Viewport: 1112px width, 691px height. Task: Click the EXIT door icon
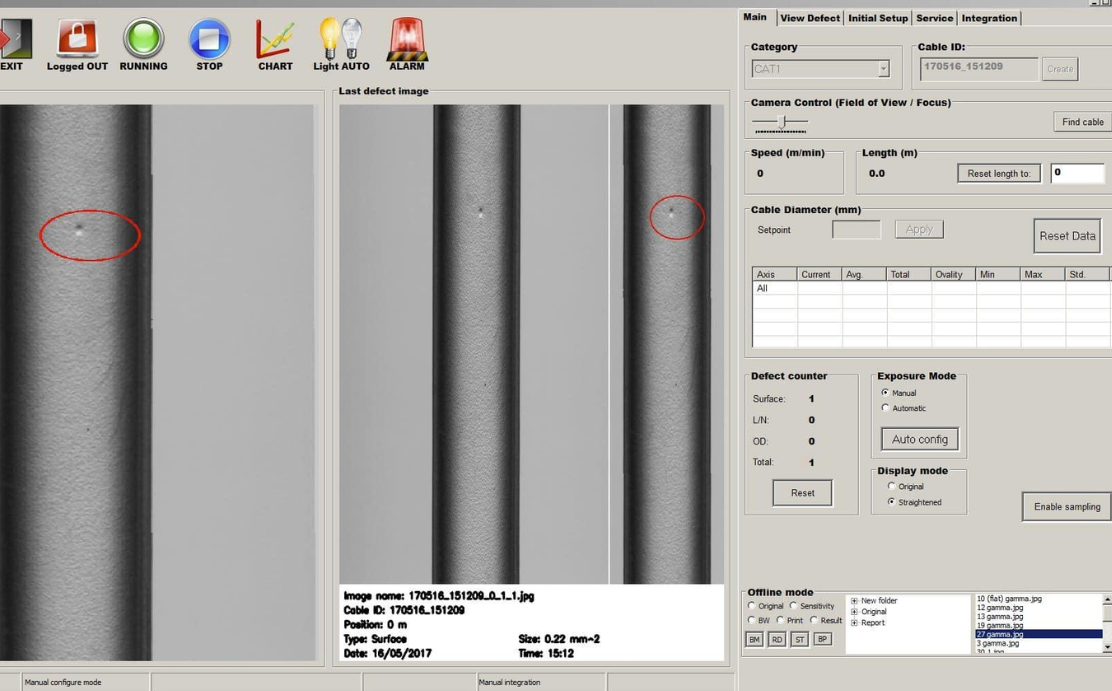(x=16, y=38)
